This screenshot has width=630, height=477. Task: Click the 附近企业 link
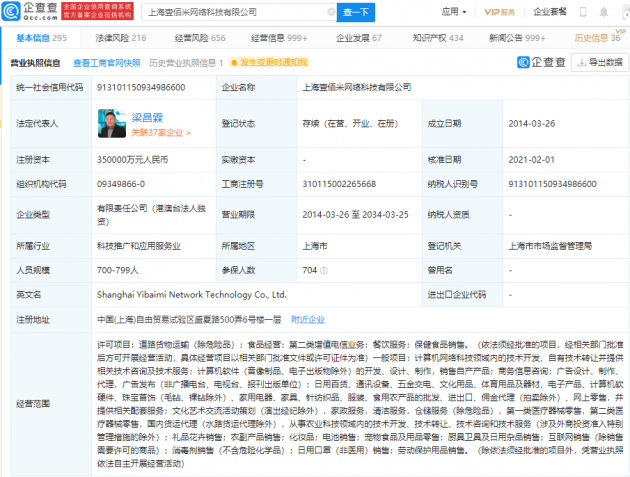(308, 319)
